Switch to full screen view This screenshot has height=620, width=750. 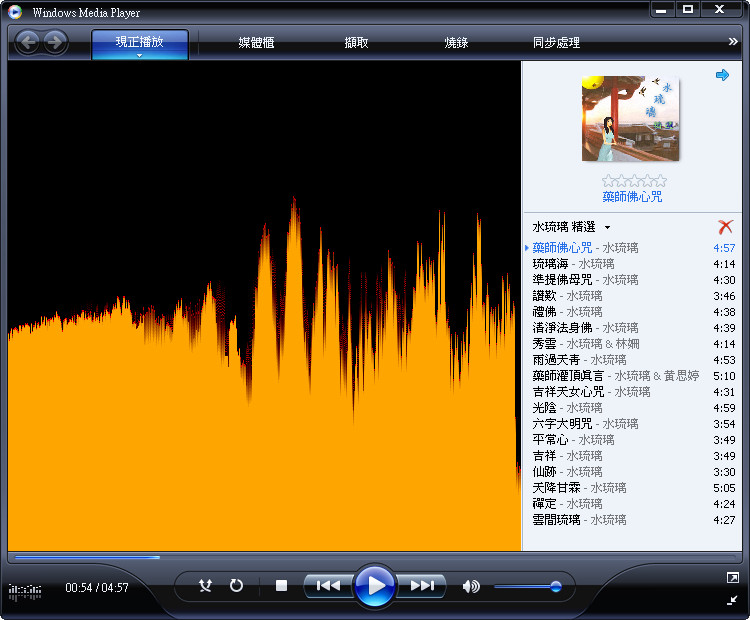(732, 577)
